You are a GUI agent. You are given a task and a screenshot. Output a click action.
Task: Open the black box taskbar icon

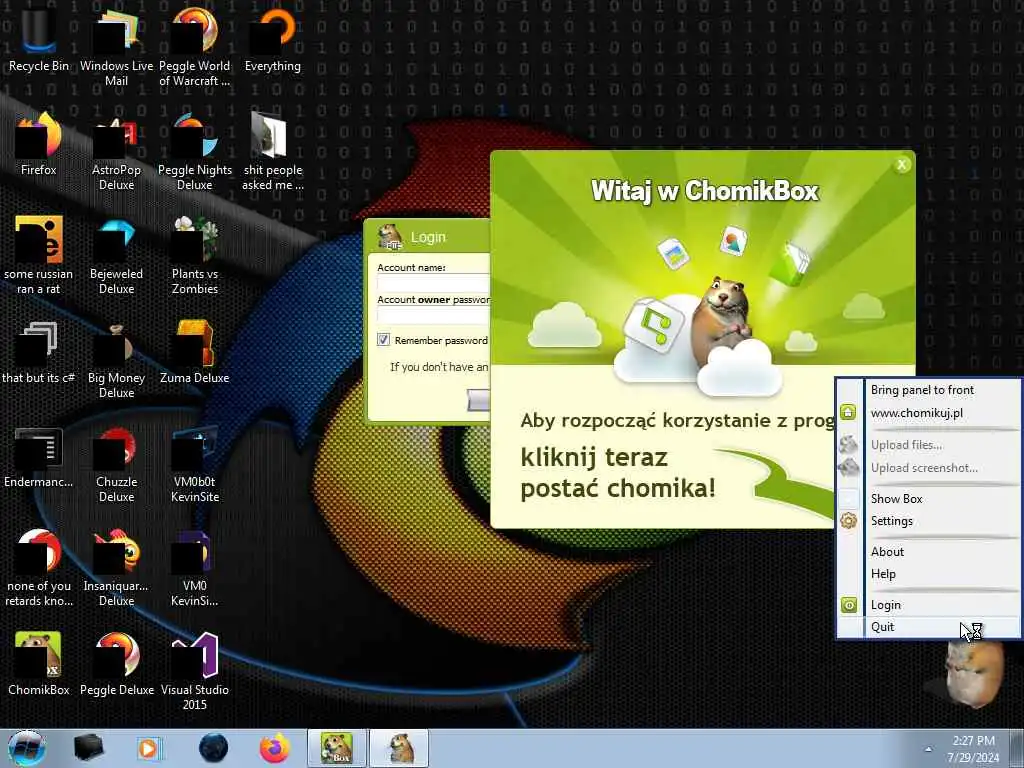point(89,748)
